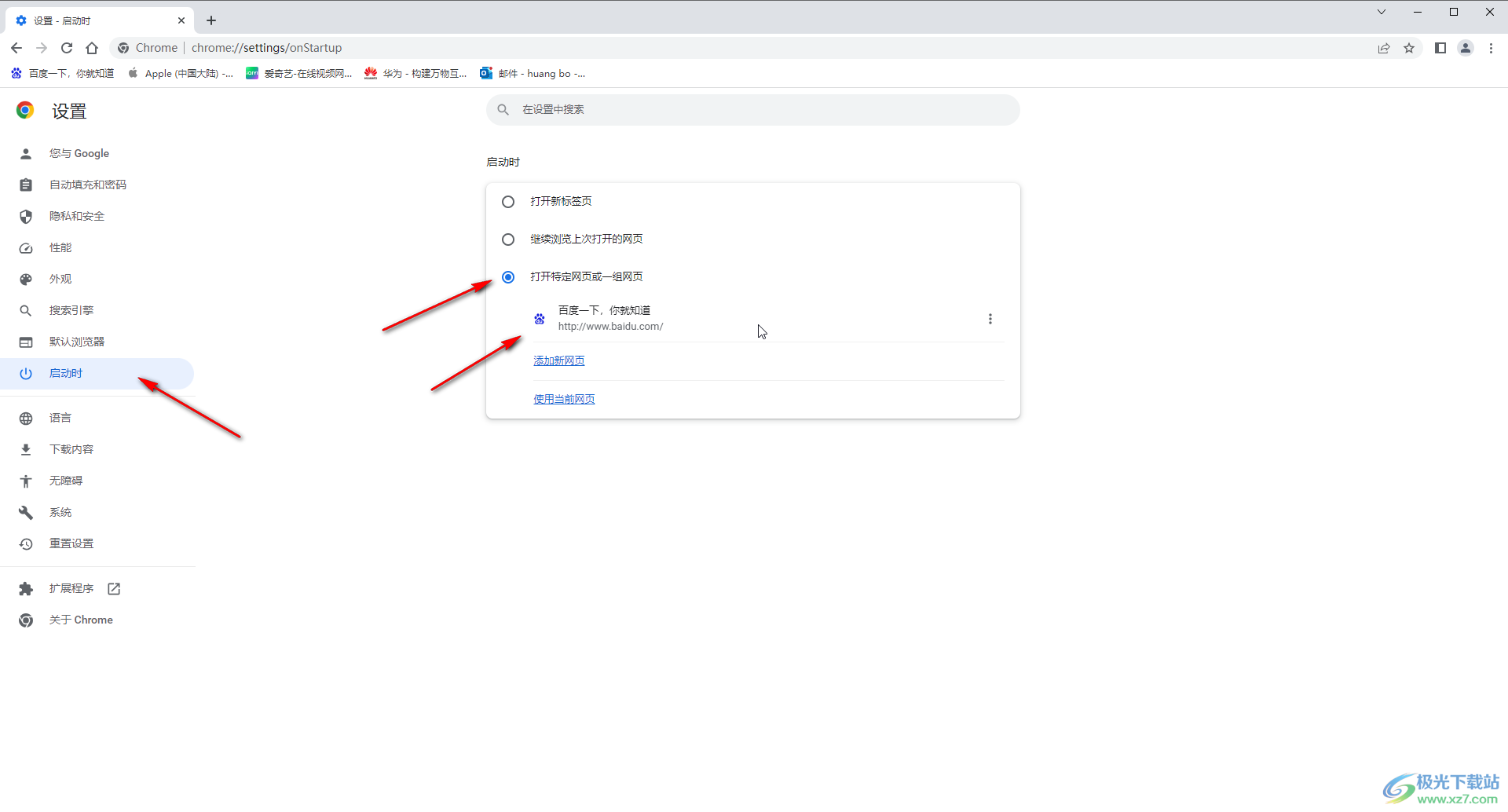Open 隐私和安全 settings section
The height and width of the screenshot is (812, 1508).
[x=97, y=216]
